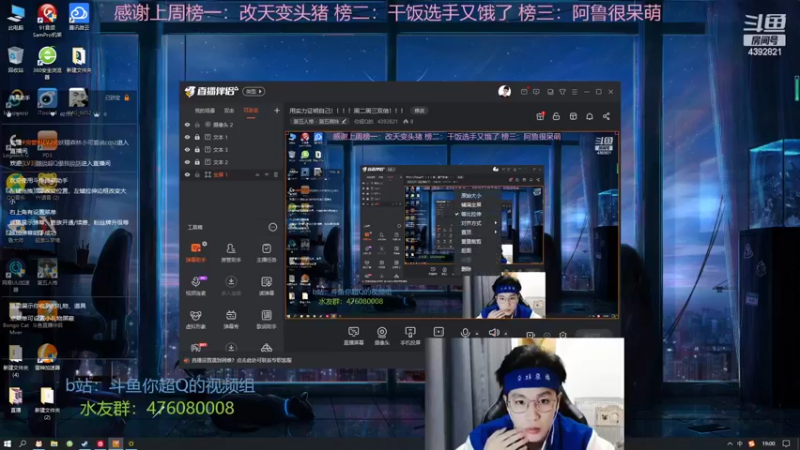Click the 修改 button next to the stream title
Viewport: 800px width, 450px height.
419,111
